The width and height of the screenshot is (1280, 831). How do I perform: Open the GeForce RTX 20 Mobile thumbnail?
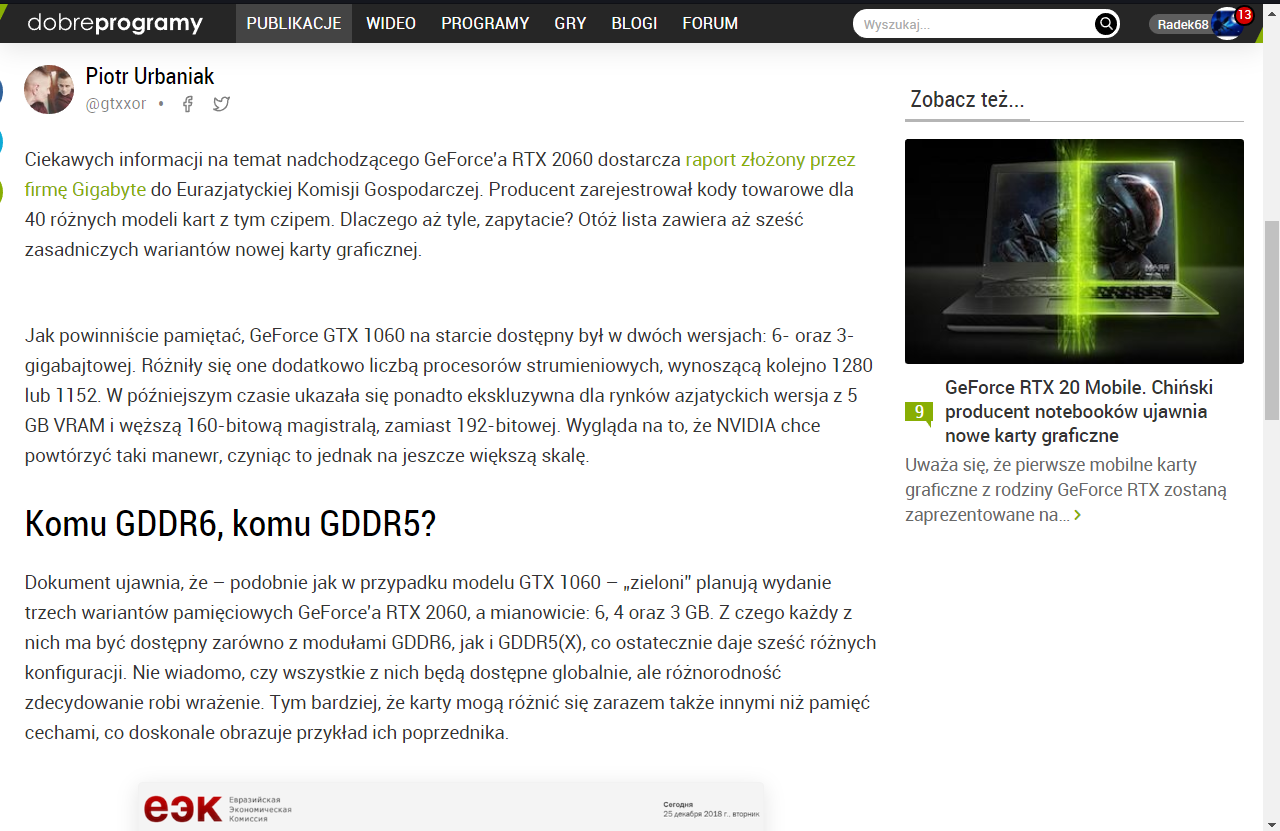1074,251
